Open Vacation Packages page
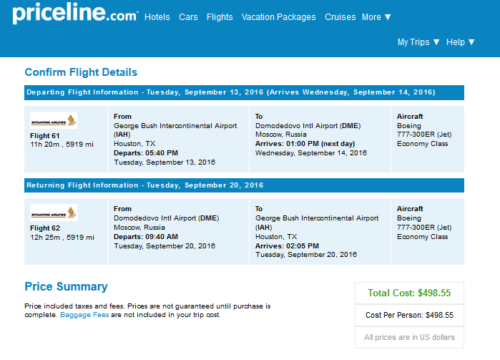Screen dimensions: 500x360 pyautogui.click(x=278, y=17)
